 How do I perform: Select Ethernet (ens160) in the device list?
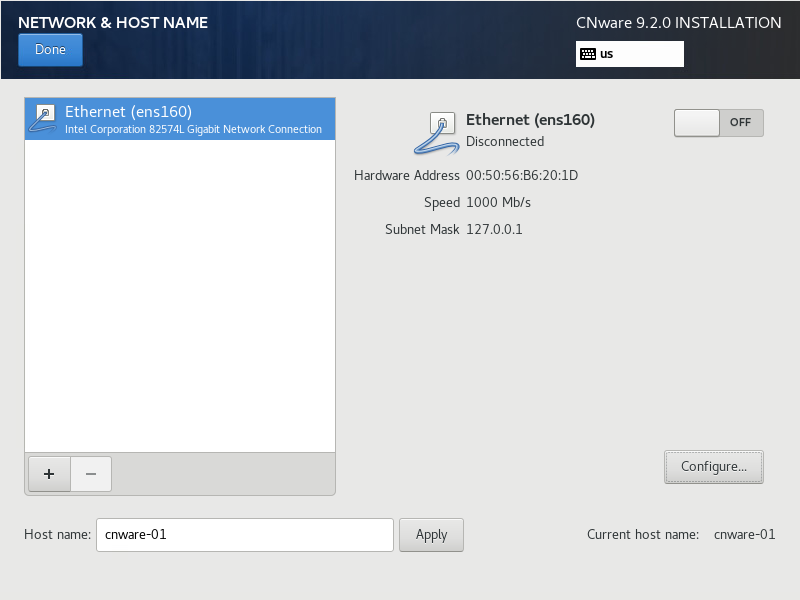180,119
